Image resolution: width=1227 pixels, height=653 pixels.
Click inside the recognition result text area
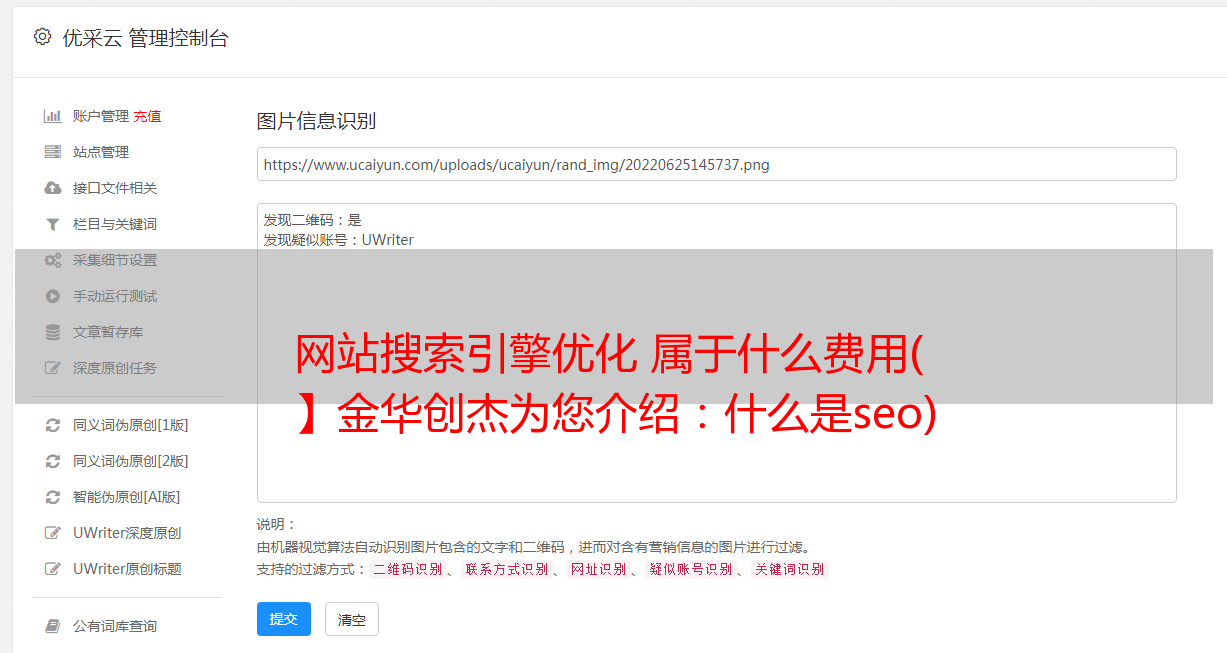click(x=716, y=353)
